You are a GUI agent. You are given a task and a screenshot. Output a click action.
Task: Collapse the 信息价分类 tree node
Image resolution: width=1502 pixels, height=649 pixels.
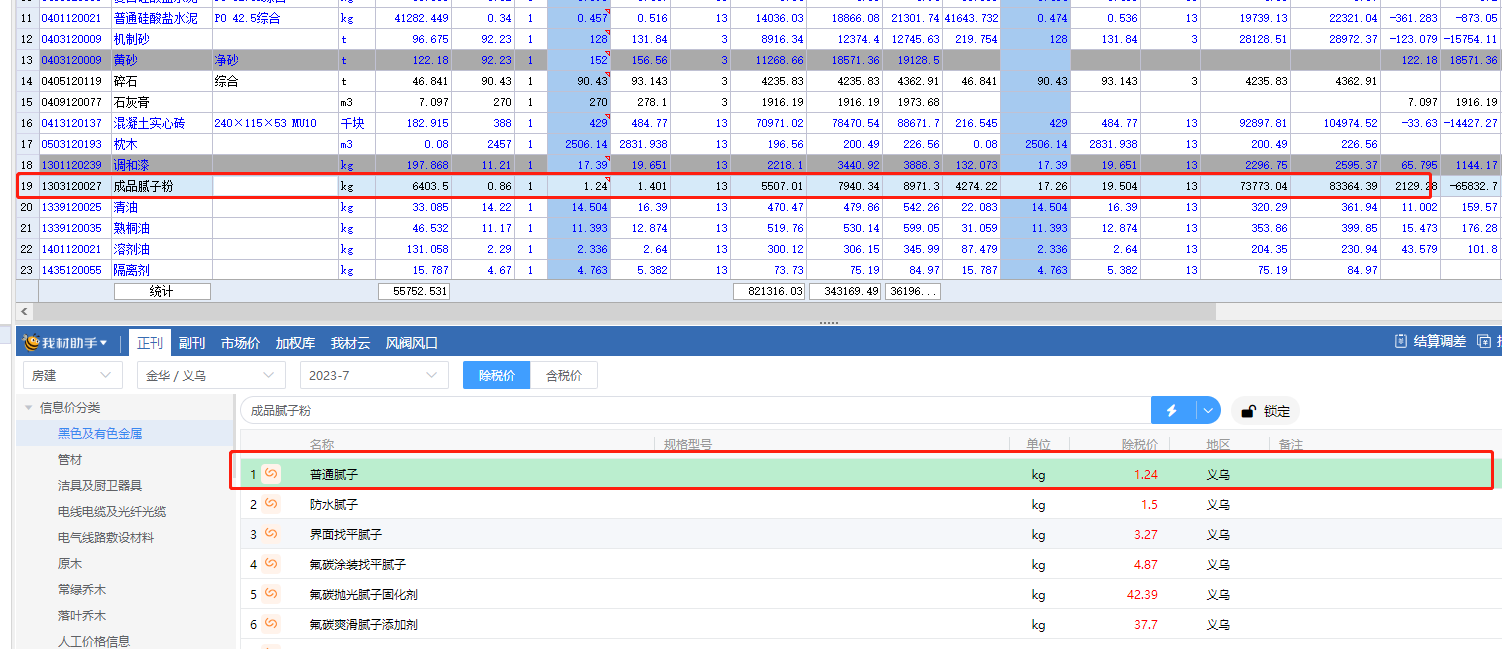tap(26, 408)
